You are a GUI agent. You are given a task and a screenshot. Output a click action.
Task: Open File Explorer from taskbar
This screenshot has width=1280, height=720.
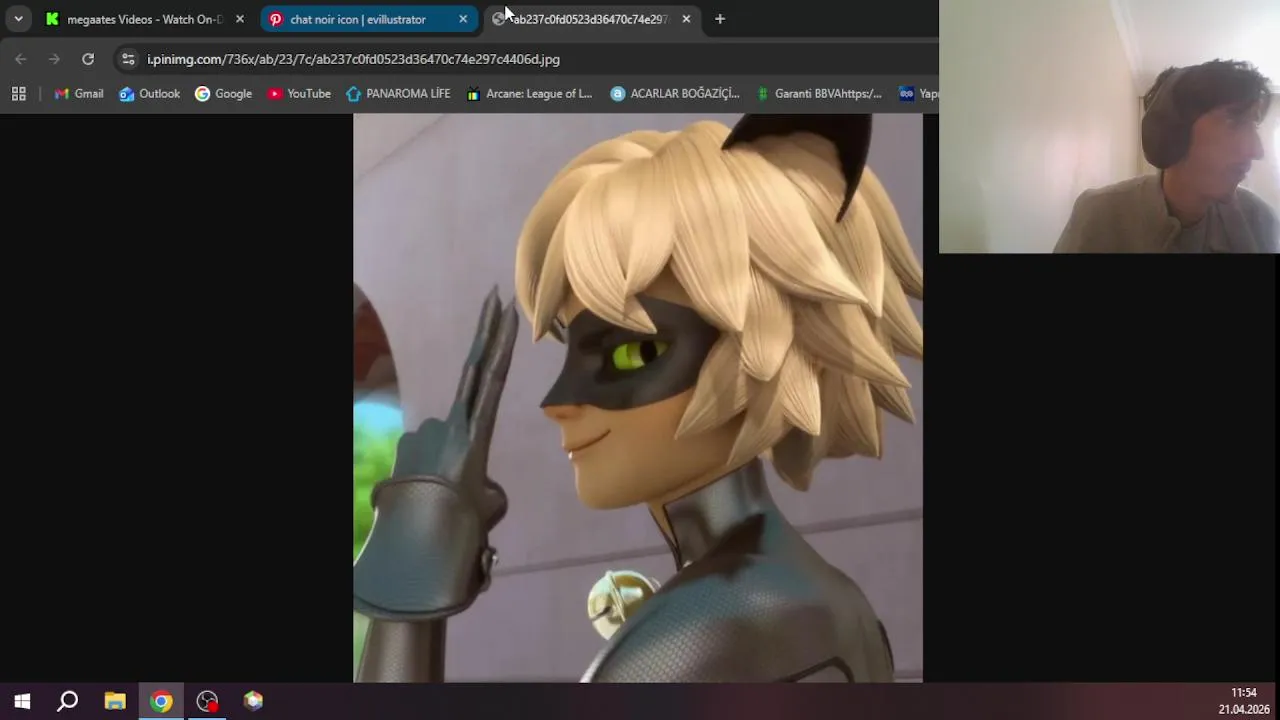tap(115, 701)
